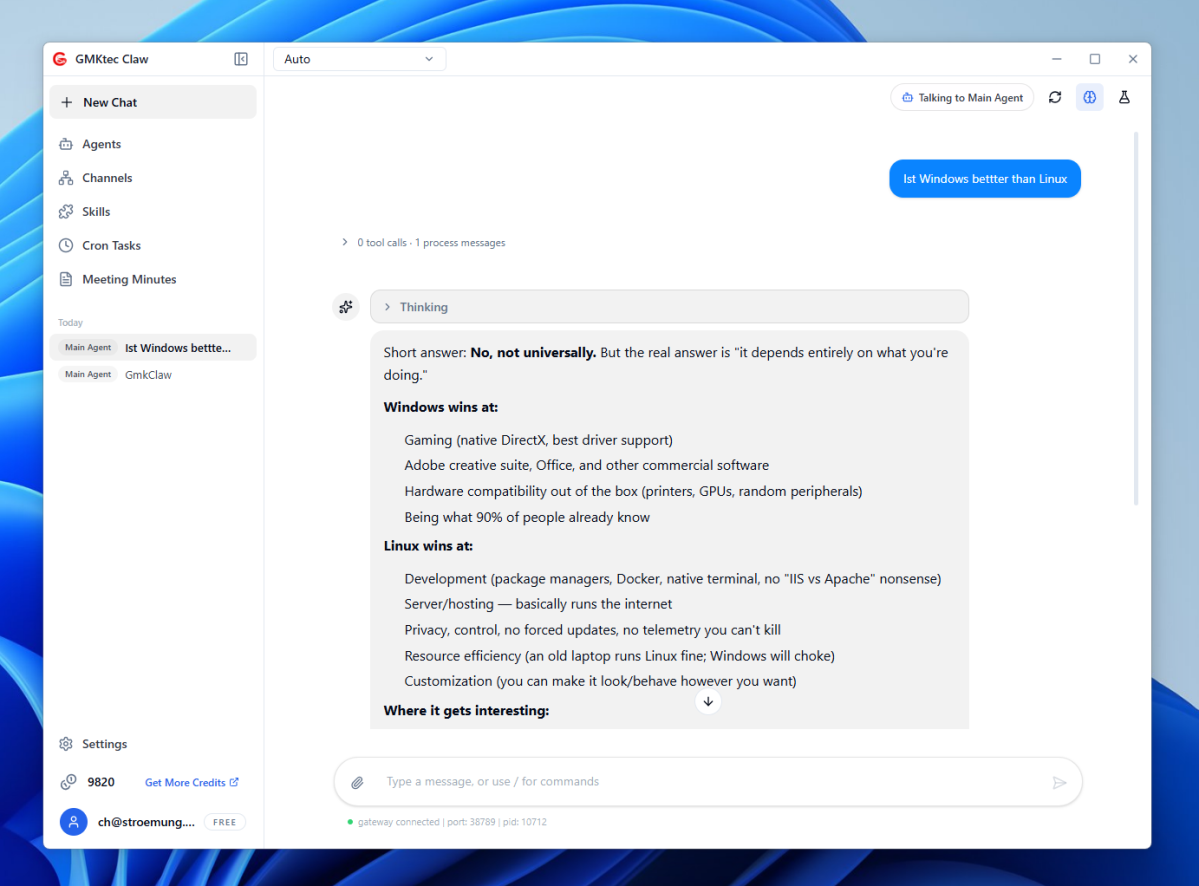
Task: Click the external link icon beside Get More Credits
Action: coord(234,781)
